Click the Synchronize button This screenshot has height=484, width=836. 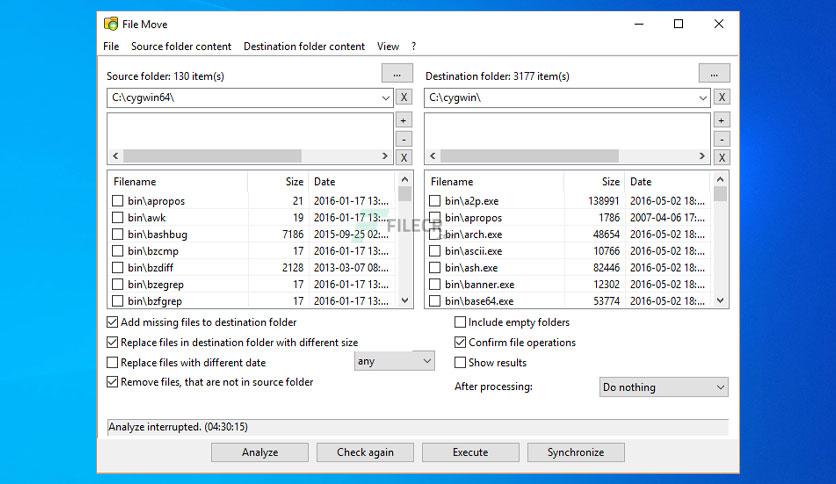(x=576, y=452)
